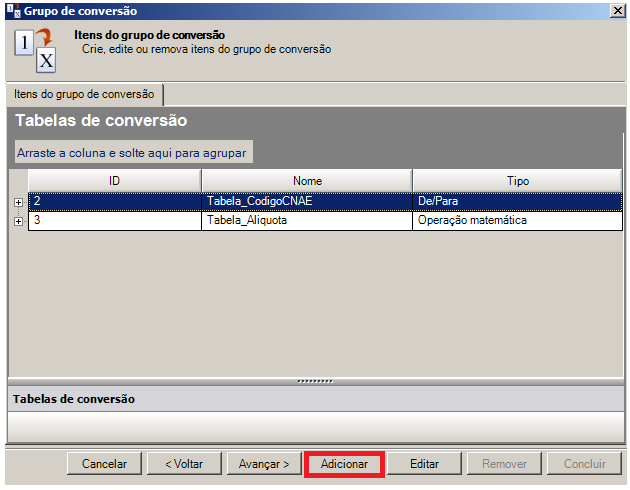The height and width of the screenshot is (490, 630).
Task: Go back with the < Voltar button
Action: coord(184,464)
